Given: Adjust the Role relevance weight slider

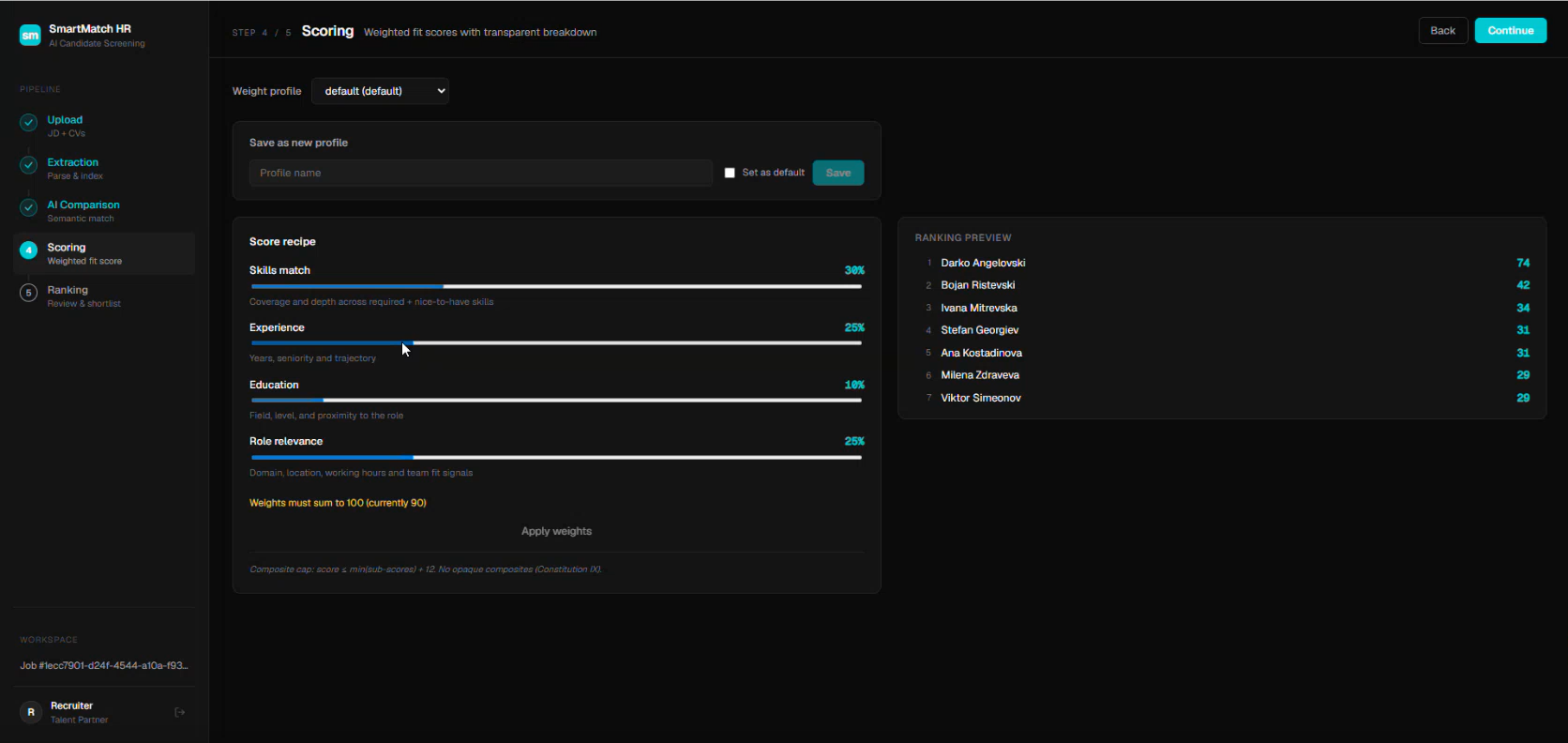Looking at the screenshot, I should 556,457.
